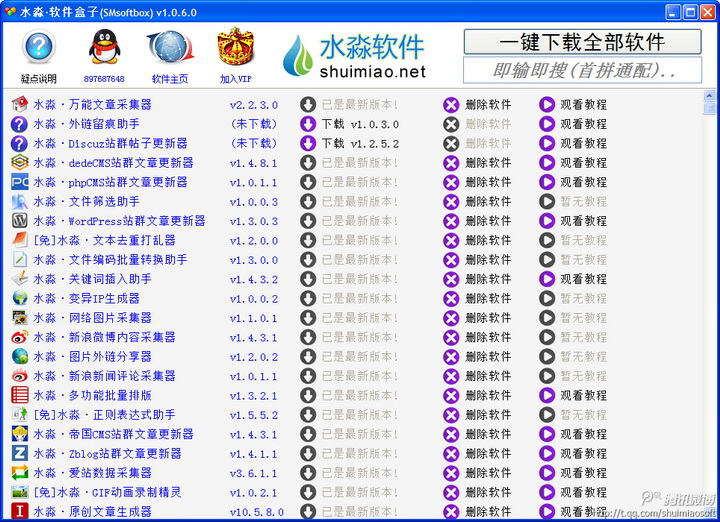This screenshot has height=522, width=720.
Task: Open [免]水淼·正则表达式助手 entry
Action: (x=104, y=415)
